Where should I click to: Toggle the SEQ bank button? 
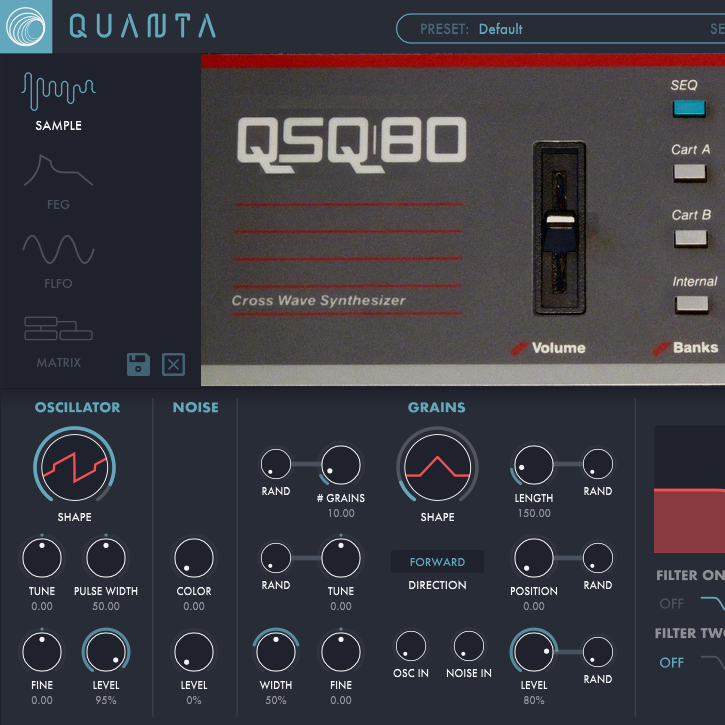[x=689, y=109]
